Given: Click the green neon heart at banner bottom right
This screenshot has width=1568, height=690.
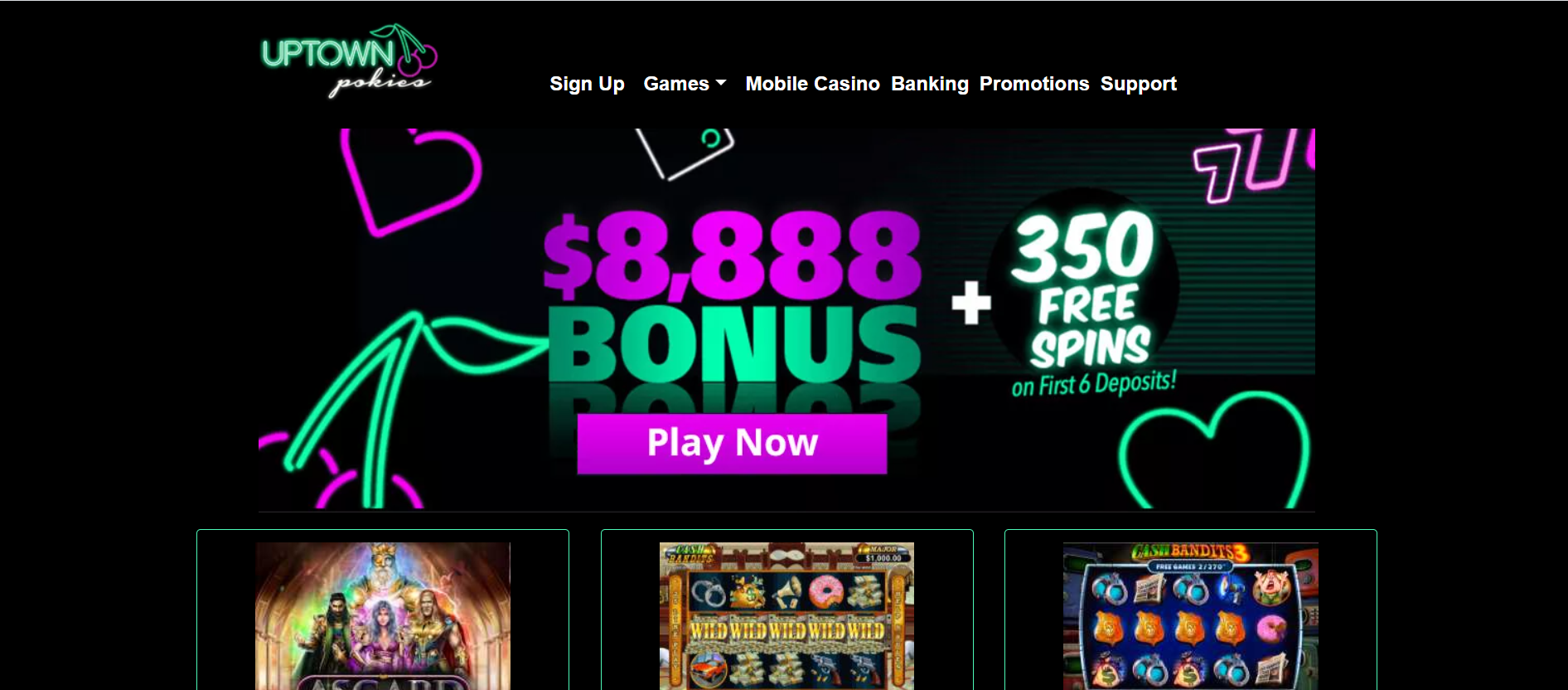Looking at the screenshot, I should tap(1214, 449).
